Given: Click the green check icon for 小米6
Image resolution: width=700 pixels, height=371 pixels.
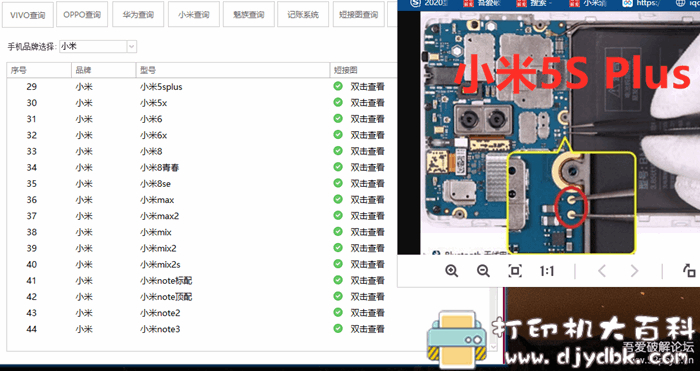Looking at the screenshot, I should pos(338,118).
